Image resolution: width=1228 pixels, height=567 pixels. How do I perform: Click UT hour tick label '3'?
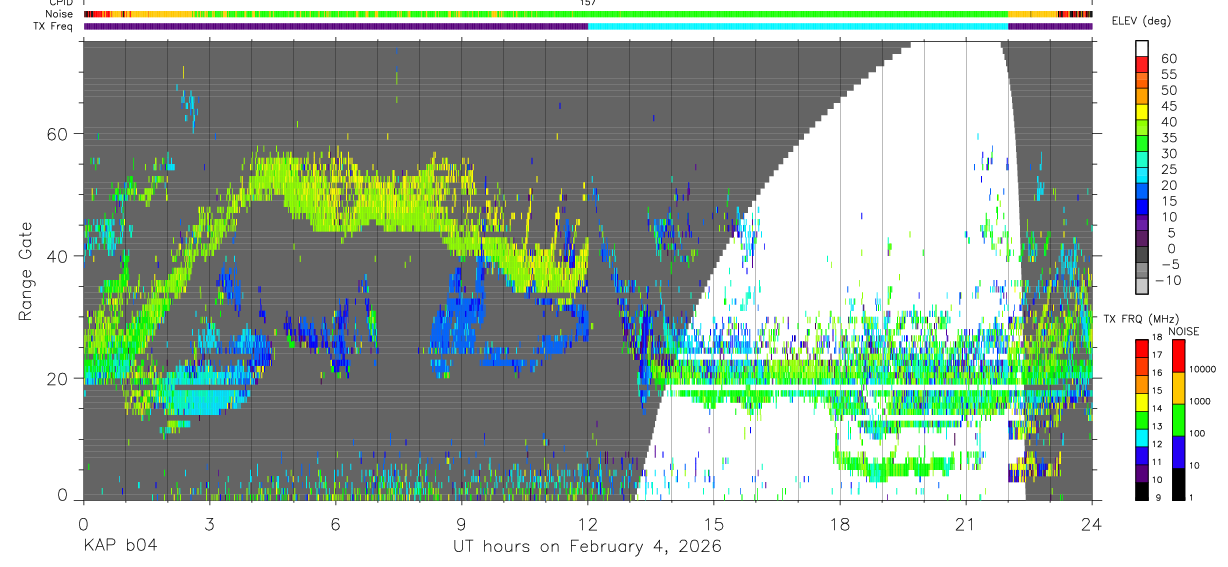(209, 523)
